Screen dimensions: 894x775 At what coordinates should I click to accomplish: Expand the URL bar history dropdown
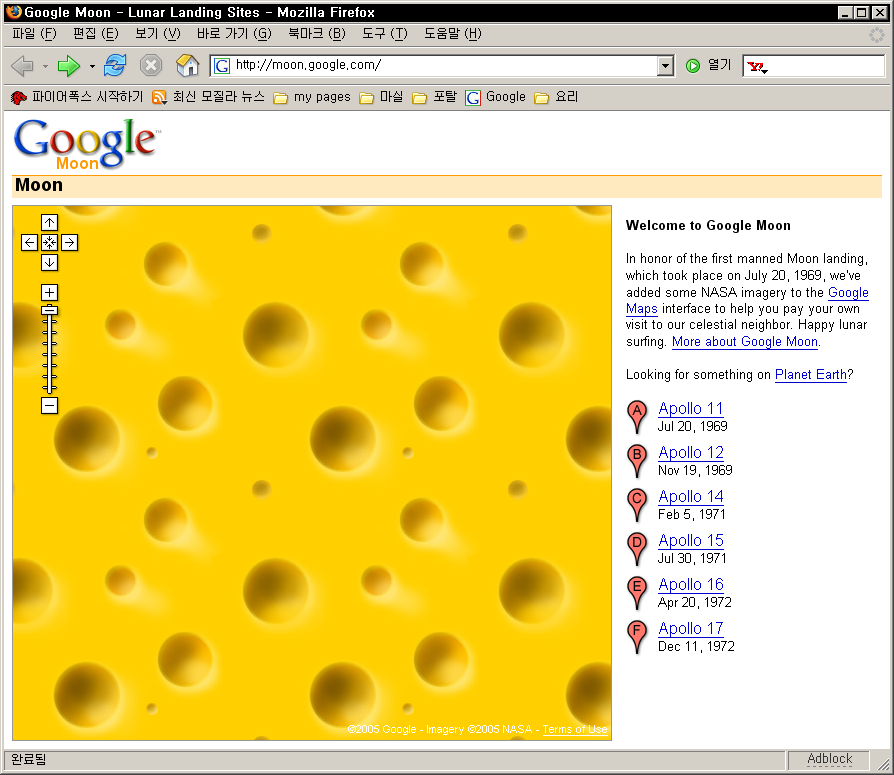pos(665,66)
